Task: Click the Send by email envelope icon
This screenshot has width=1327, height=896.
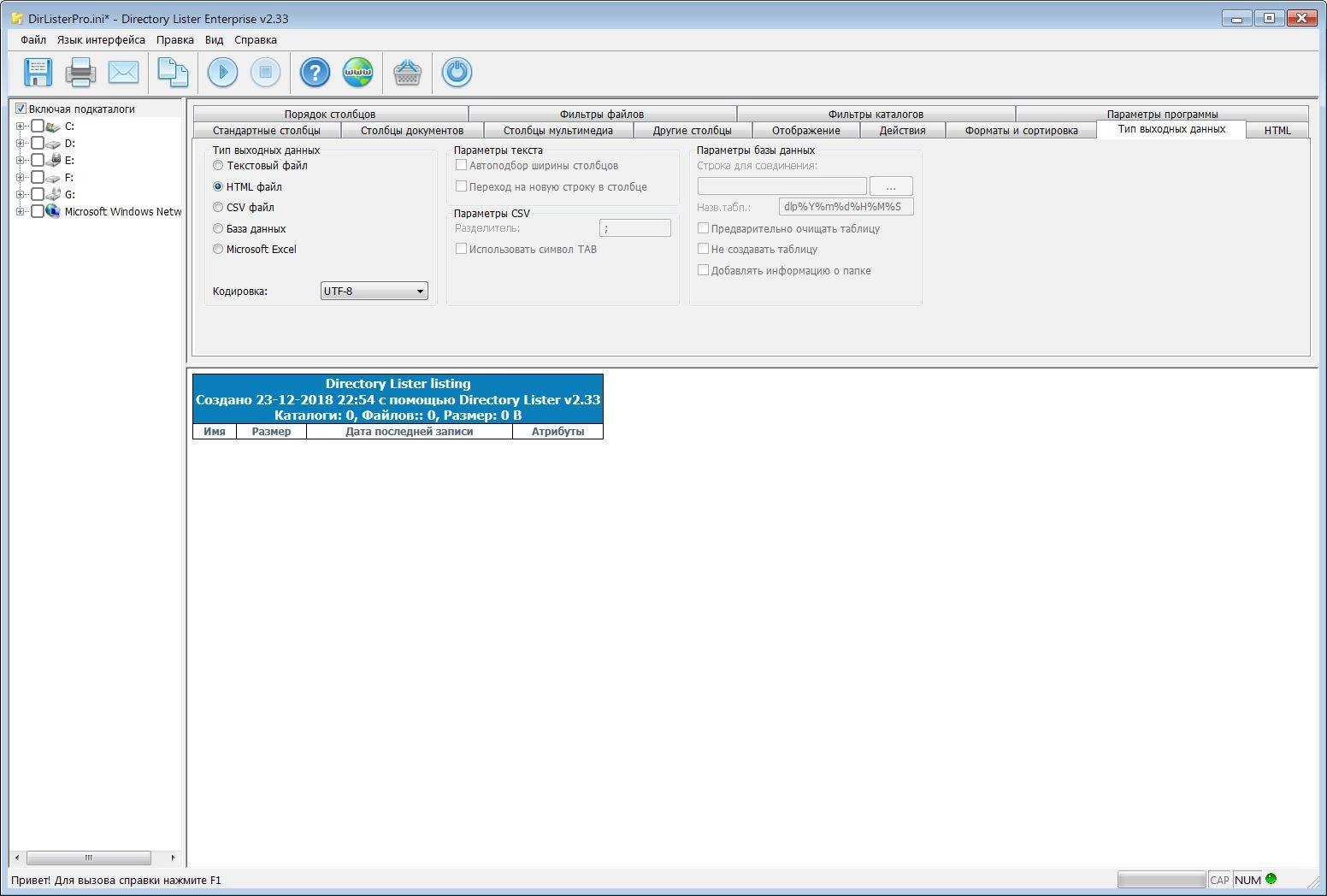Action: 123,73
